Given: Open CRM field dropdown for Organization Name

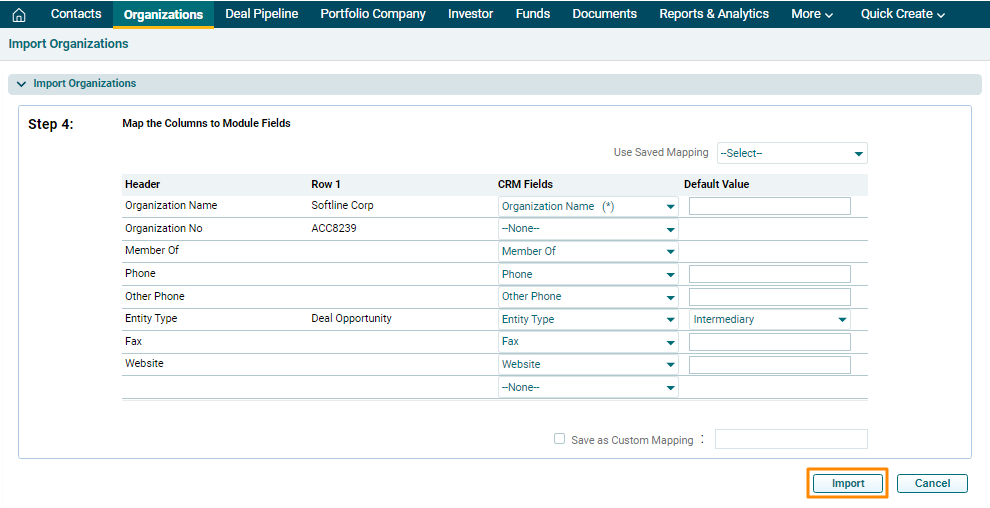Looking at the screenshot, I should tap(588, 206).
